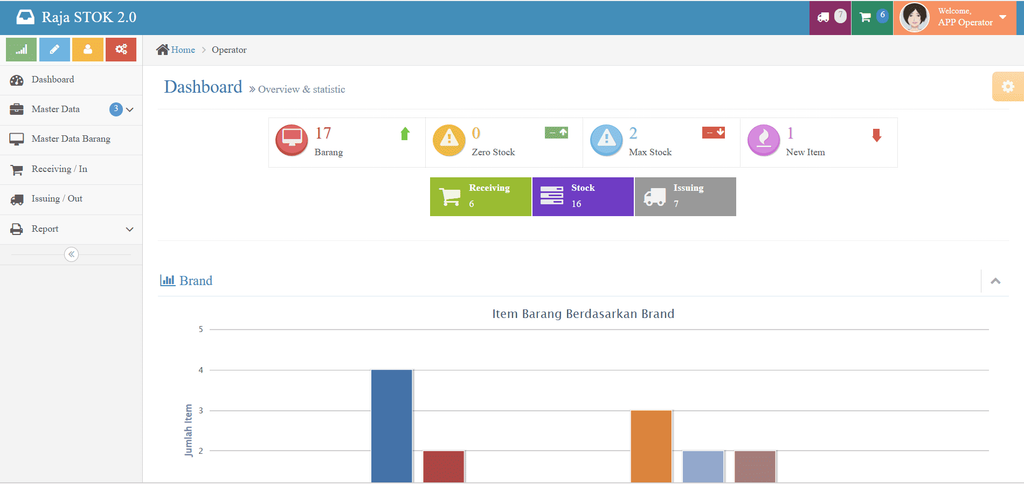Click the blue chart bar reaching 4
The width and height of the screenshot is (1024, 484).
(392, 426)
